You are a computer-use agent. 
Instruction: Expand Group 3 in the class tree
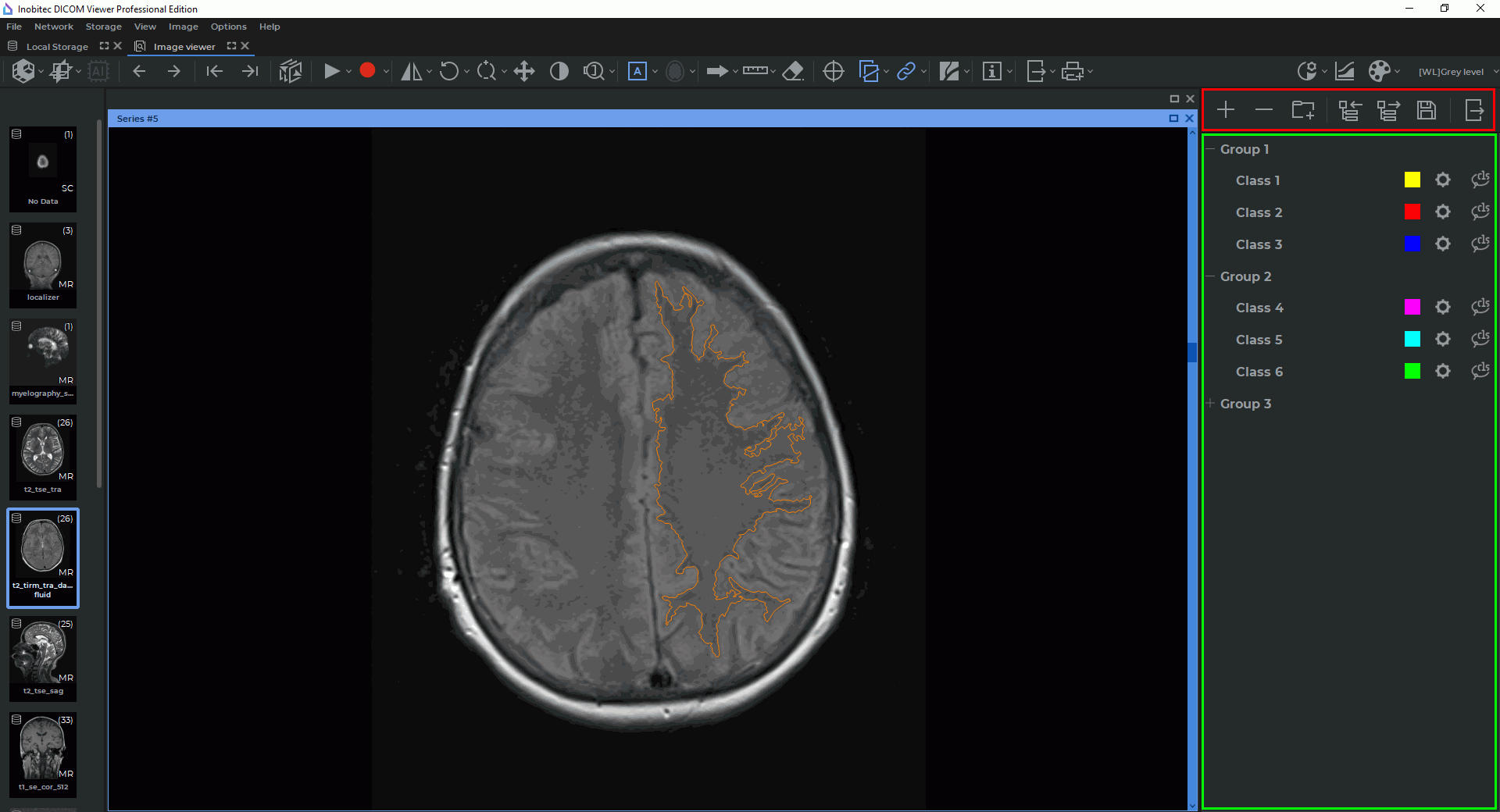tap(1210, 404)
